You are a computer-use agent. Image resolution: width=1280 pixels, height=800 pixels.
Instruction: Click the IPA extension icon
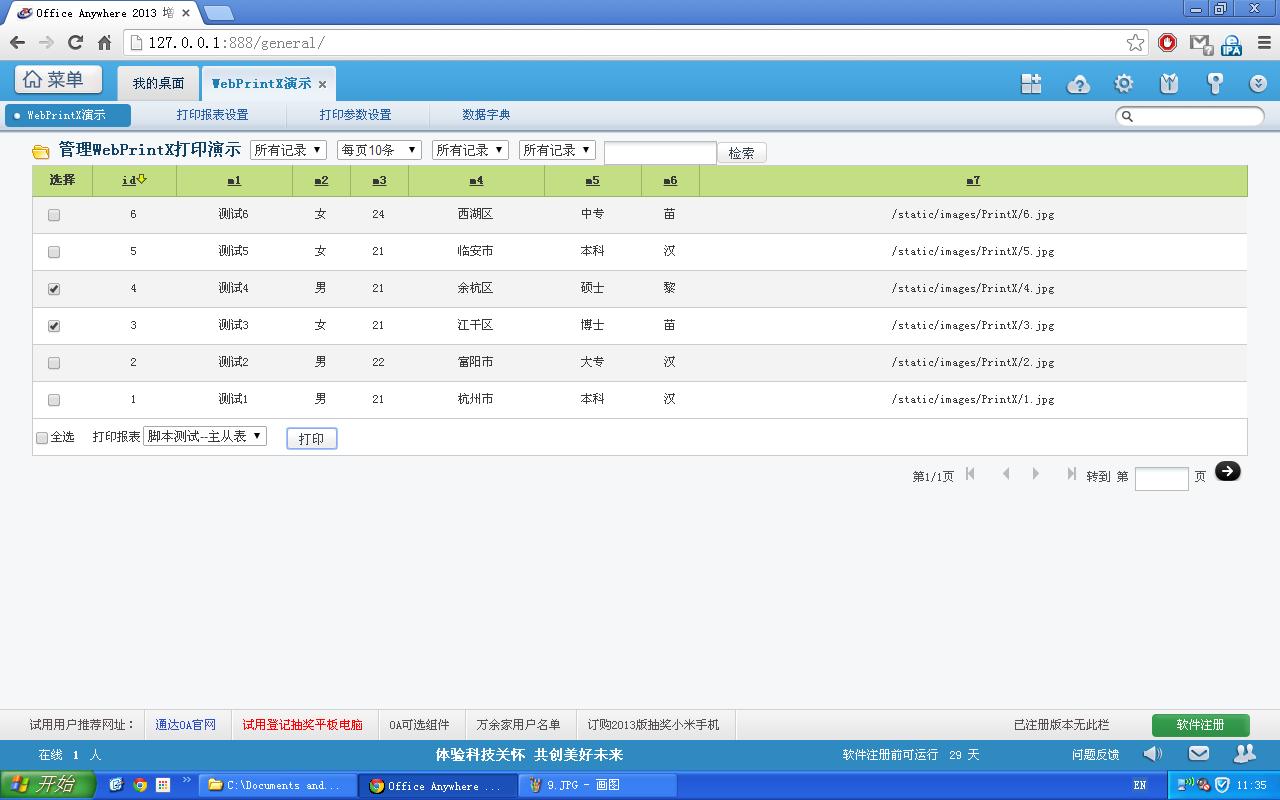tap(1231, 43)
